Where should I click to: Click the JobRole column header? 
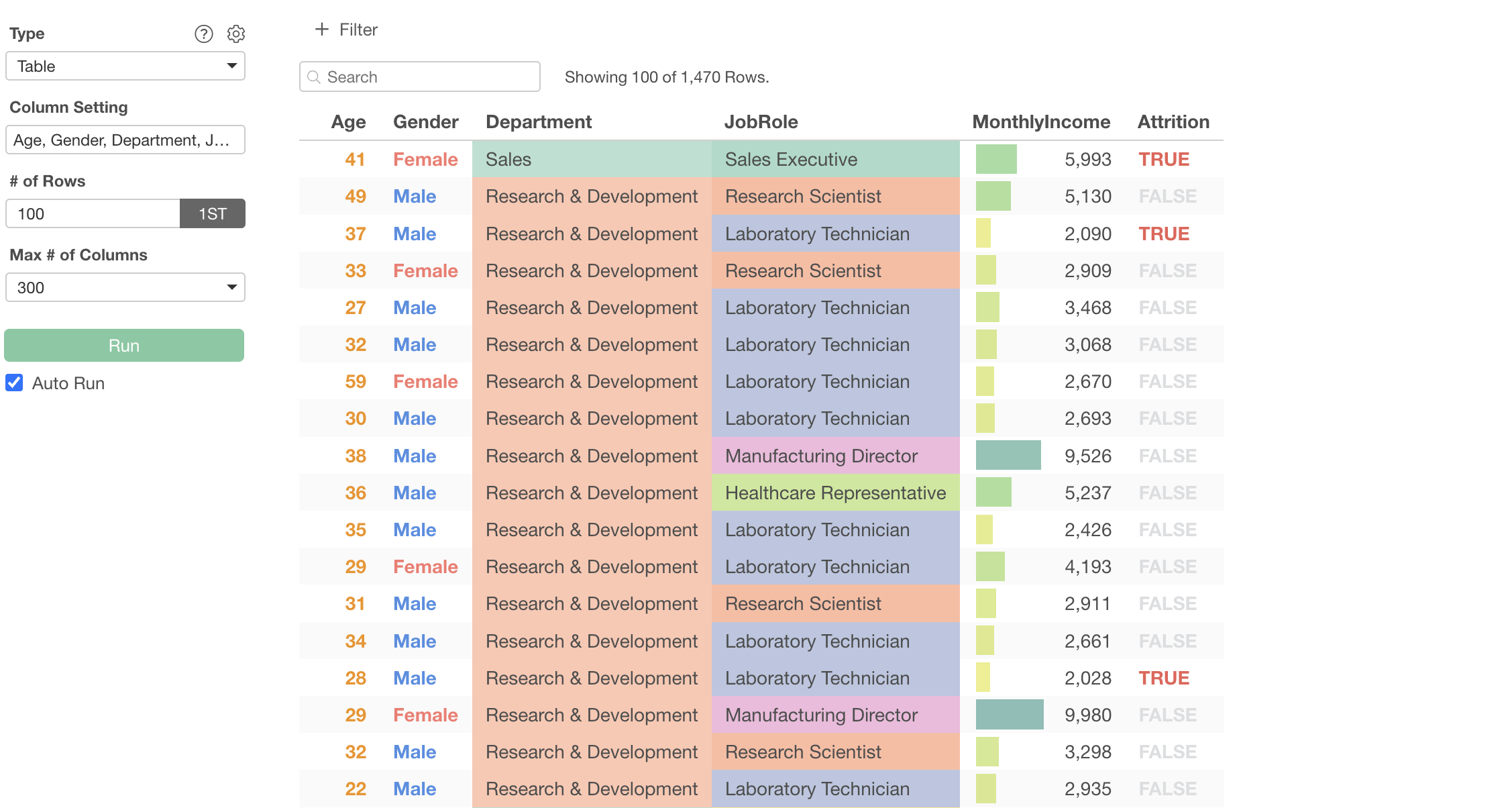(x=761, y=122)
